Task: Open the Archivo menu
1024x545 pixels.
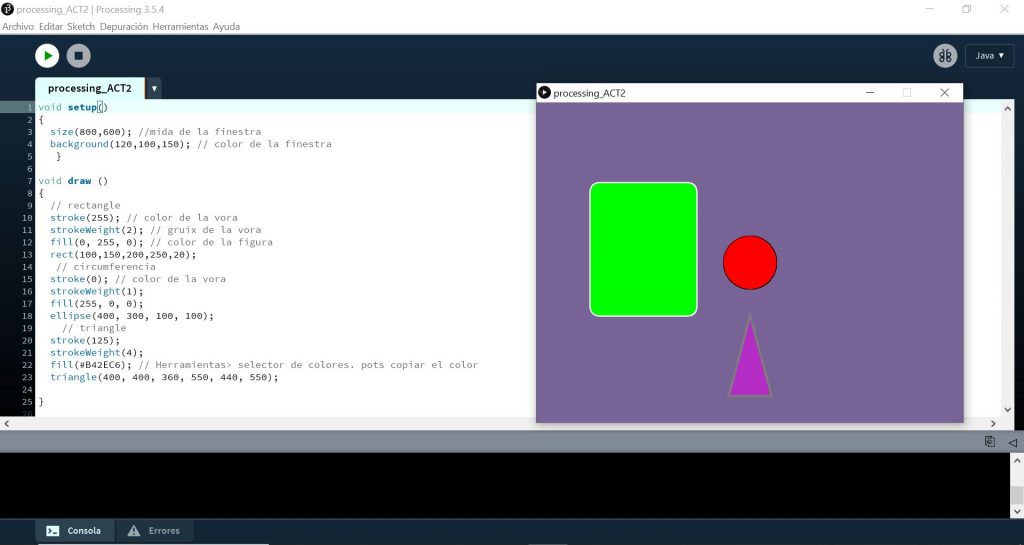Action: coord(18,26)
